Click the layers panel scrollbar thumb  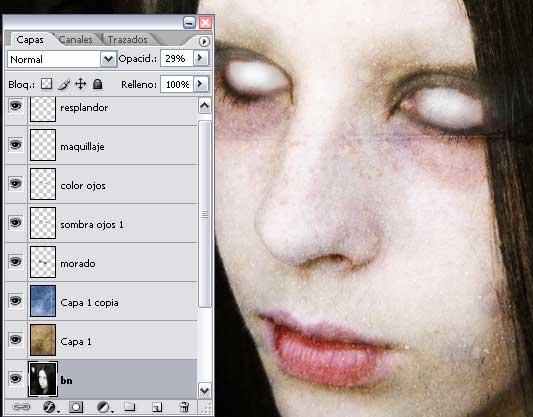click(x=204, y=214)
